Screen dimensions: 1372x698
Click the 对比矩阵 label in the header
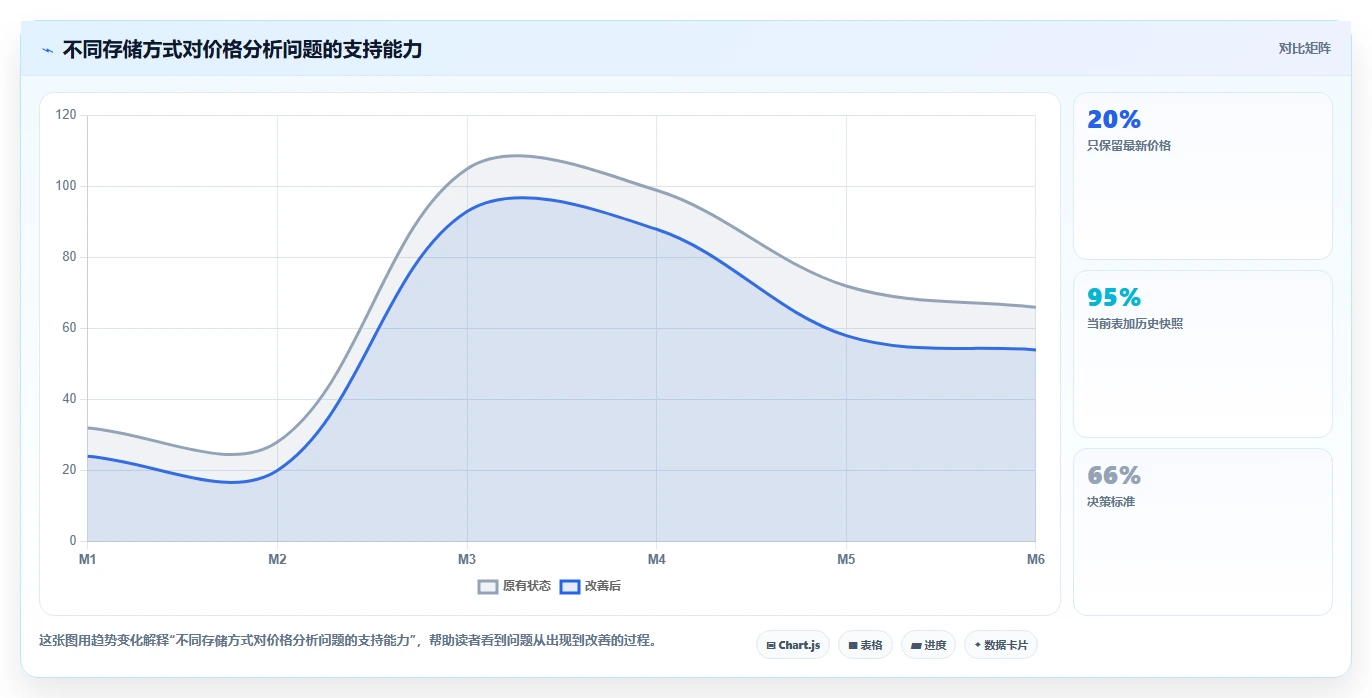tap(1304, 48)
